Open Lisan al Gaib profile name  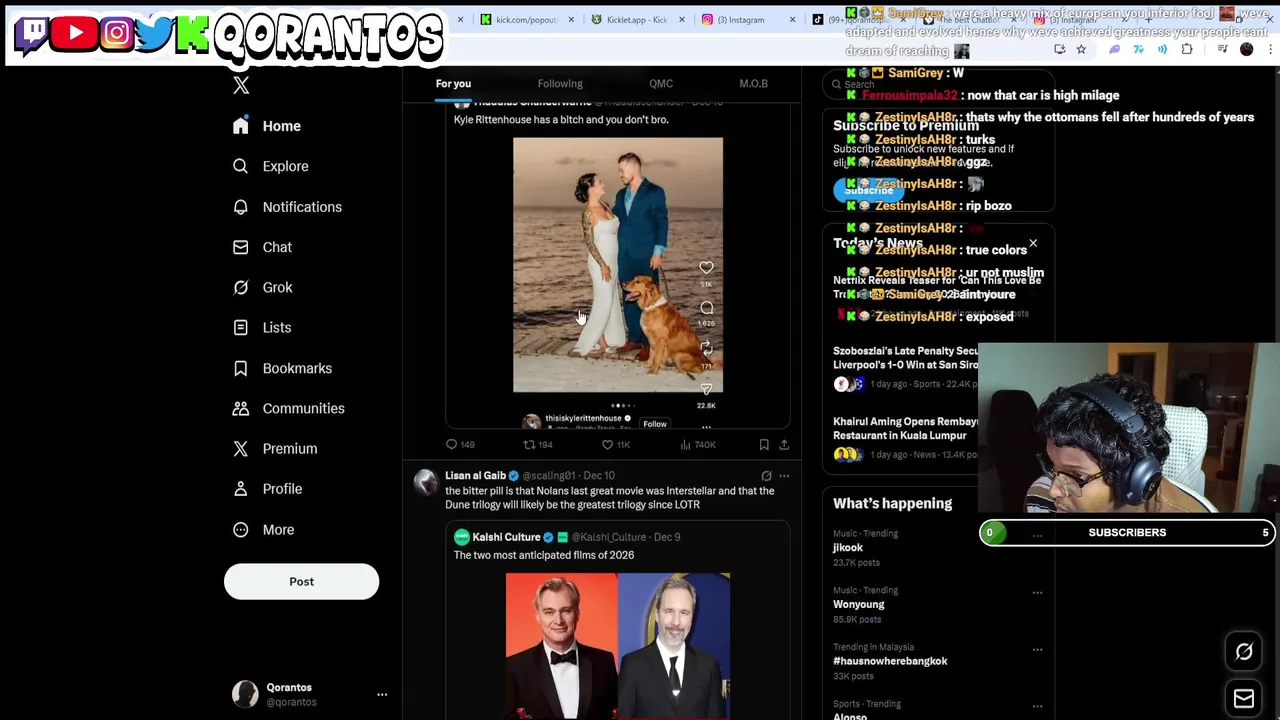[475, 476]
